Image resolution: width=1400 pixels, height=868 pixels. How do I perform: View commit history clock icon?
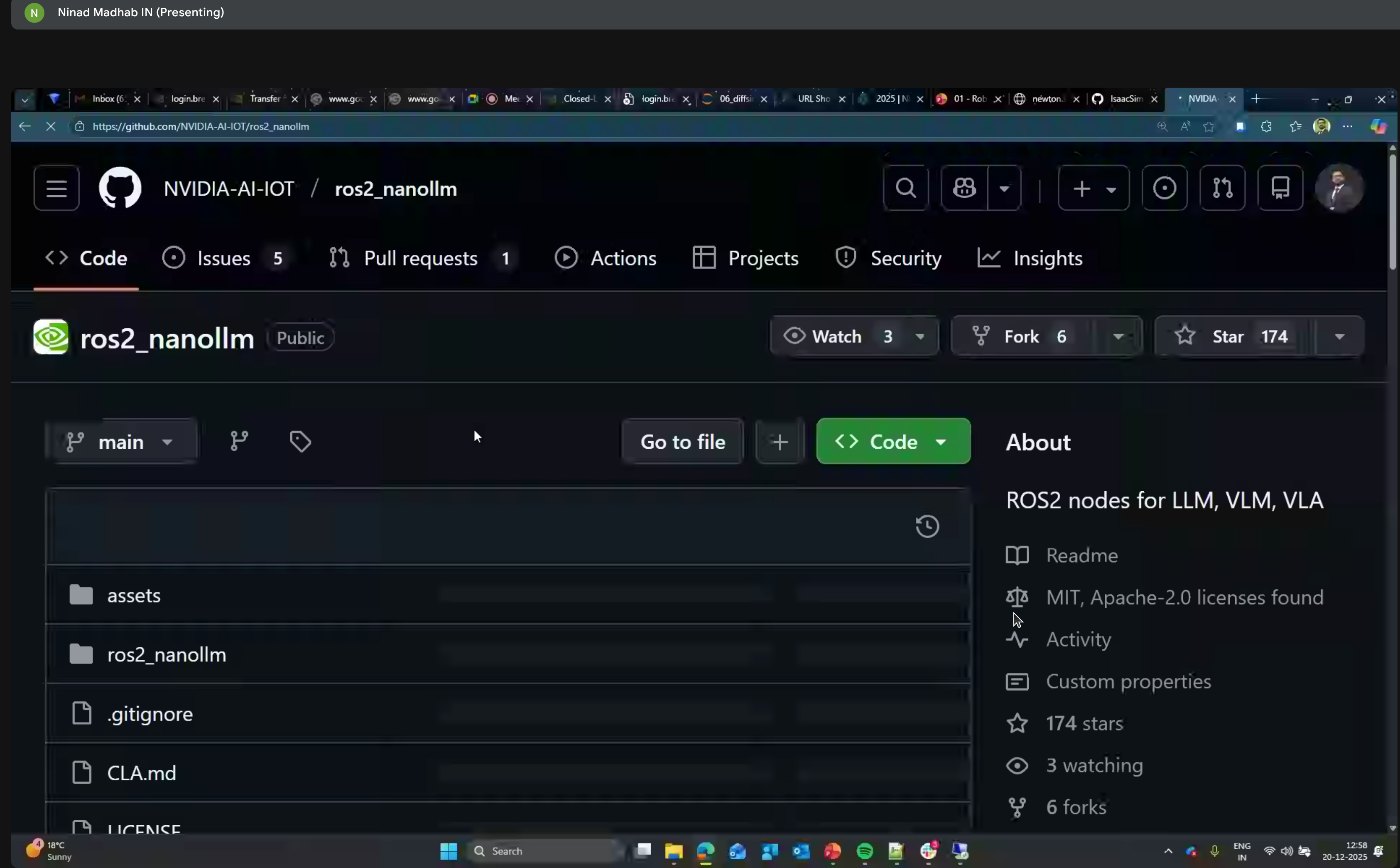pyautogui.click(x=927, y=526)
